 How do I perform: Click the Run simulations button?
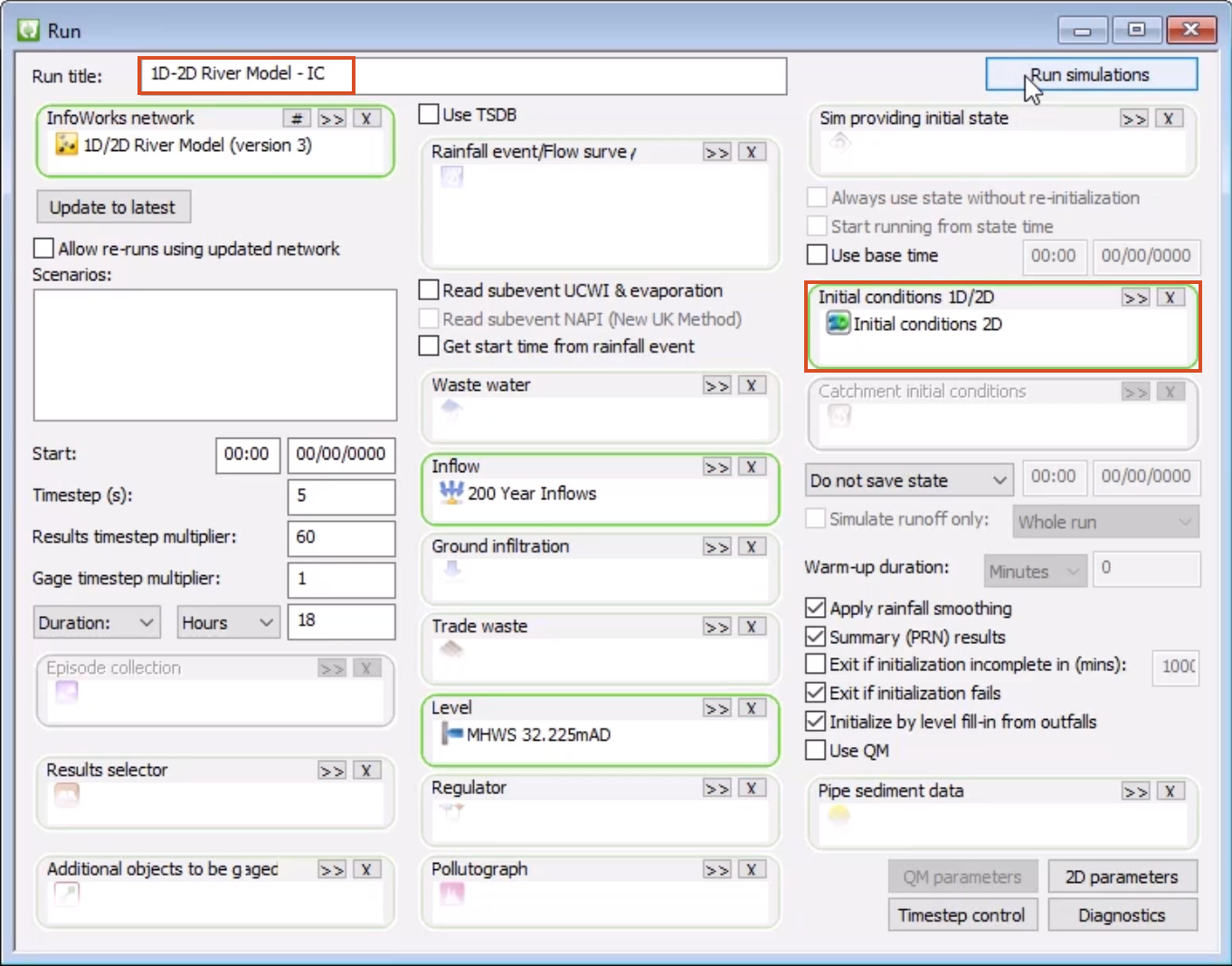pyautogui.click(x=1091, y=75)
